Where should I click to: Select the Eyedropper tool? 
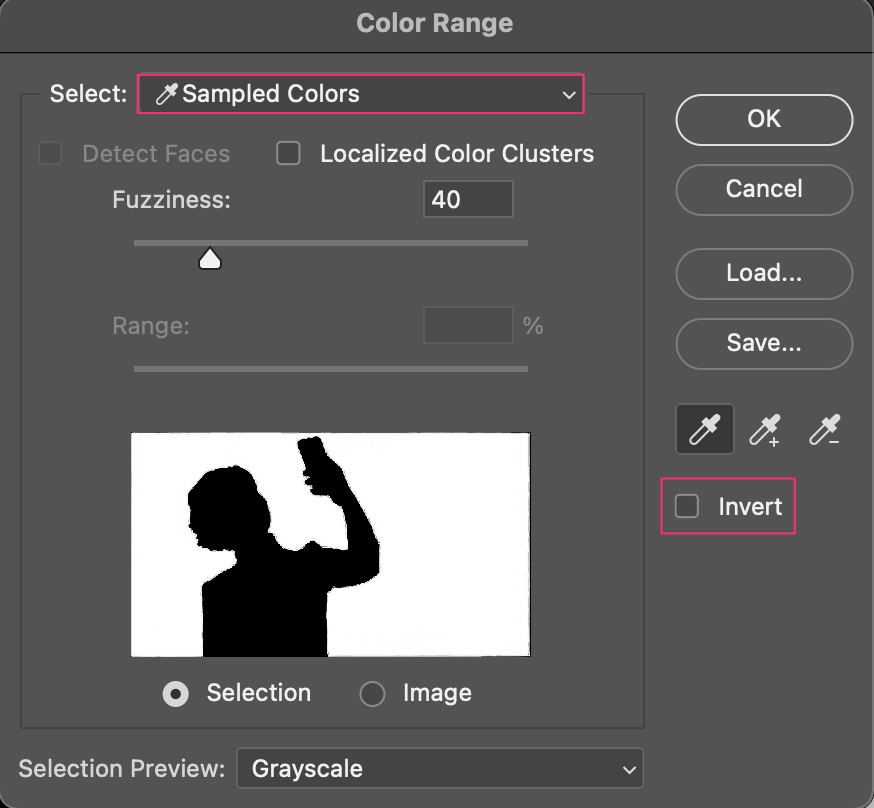[x=705, y=429]
